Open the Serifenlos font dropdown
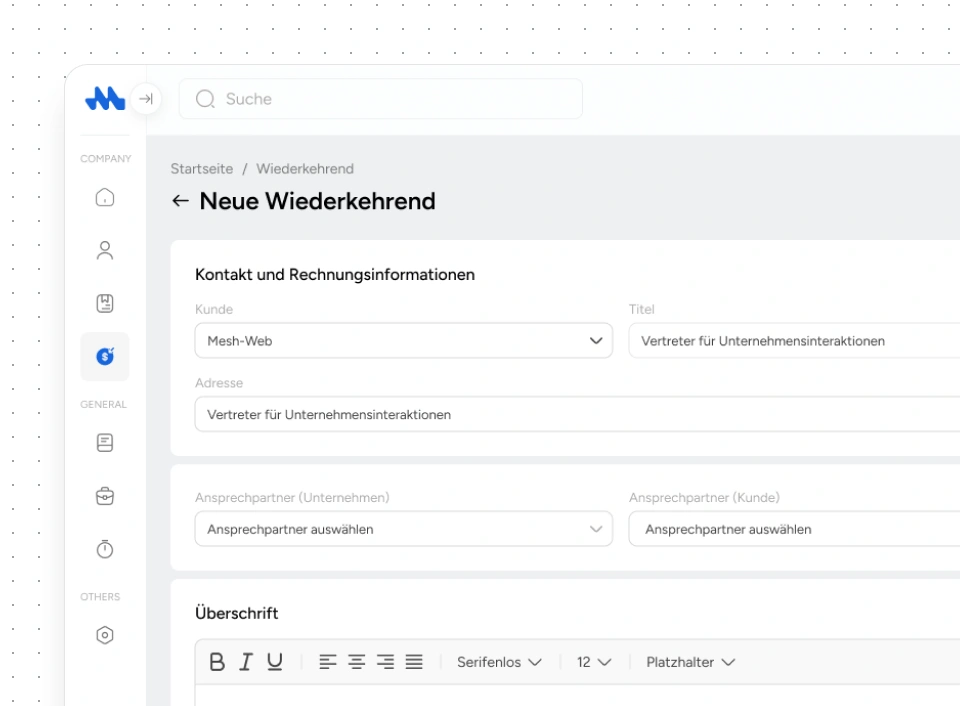The width and height of the screenshot is (960, 706). point(499,662)
